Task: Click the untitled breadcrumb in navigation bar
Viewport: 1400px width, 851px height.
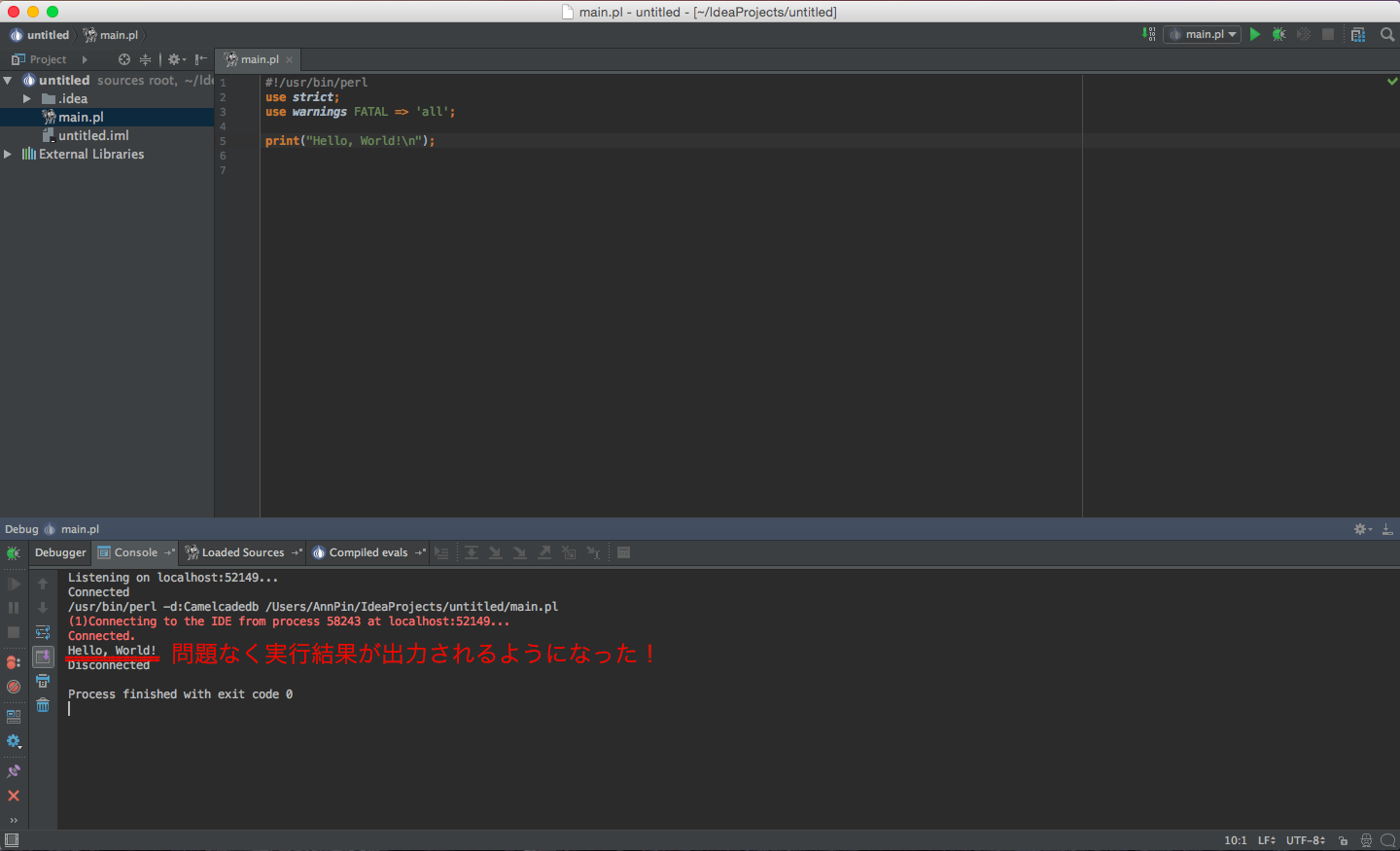Action: (48, 35)
